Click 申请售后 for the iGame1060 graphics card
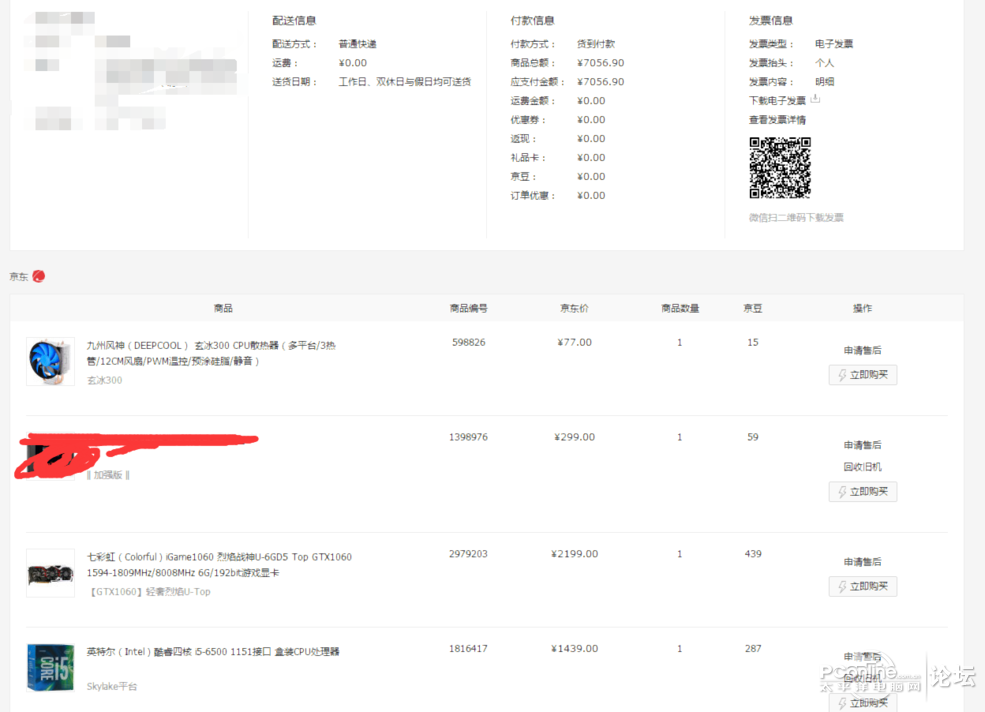This screenshot has height=712, width=985. point(863,562)
